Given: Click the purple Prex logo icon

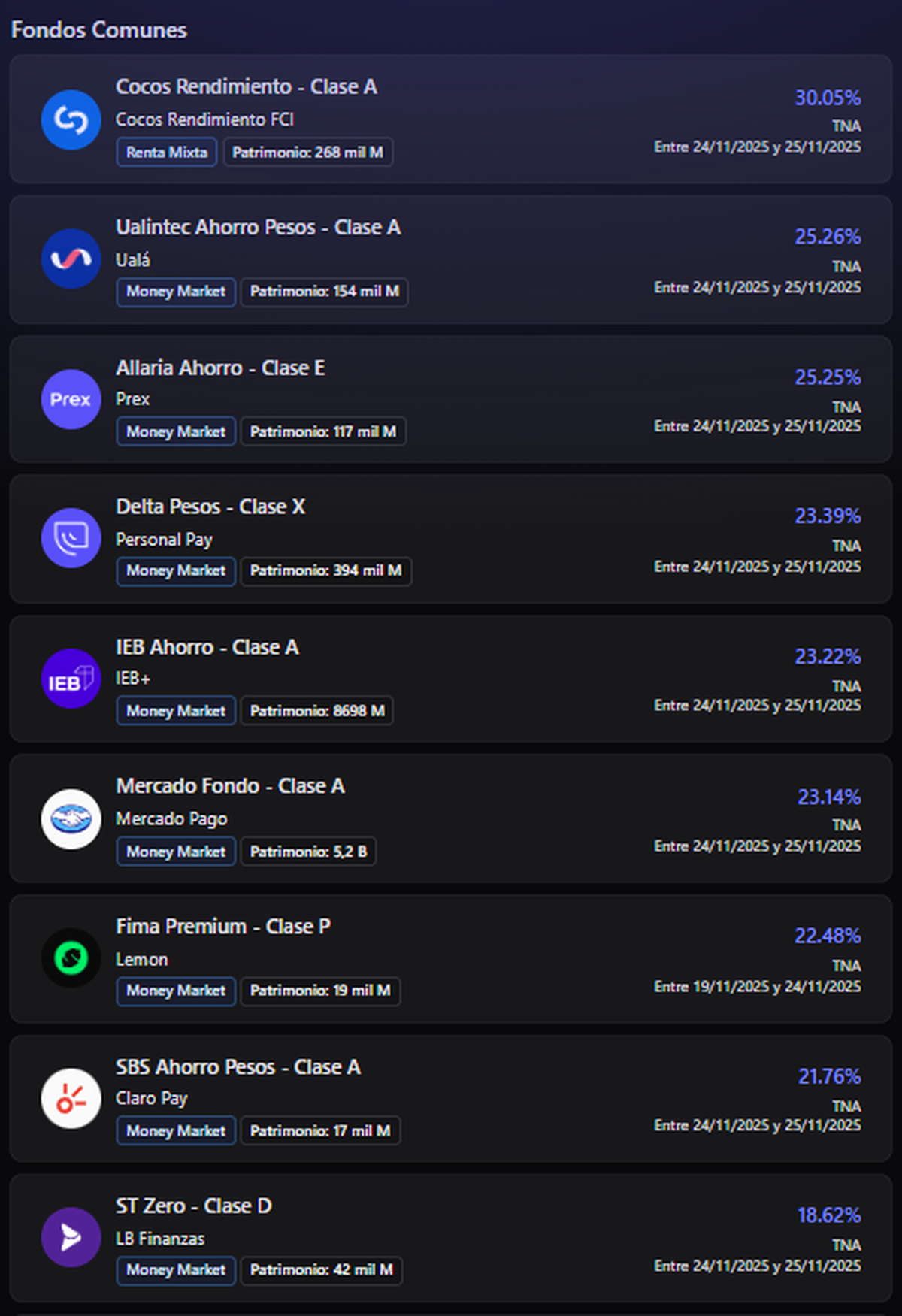Looking at the screenshot, I should (71, 399).
